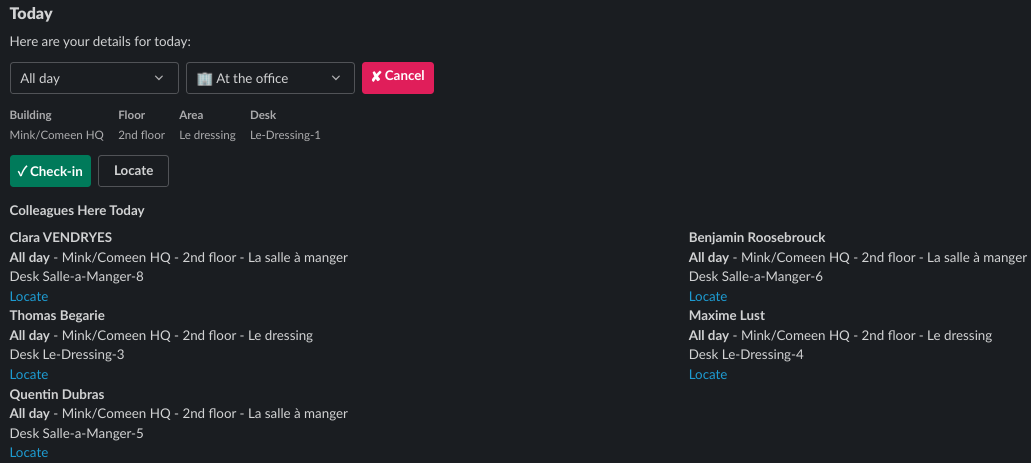The image size is (1031, 463).
Task: Click the office building emoji icon
Action: pos(204,78)
